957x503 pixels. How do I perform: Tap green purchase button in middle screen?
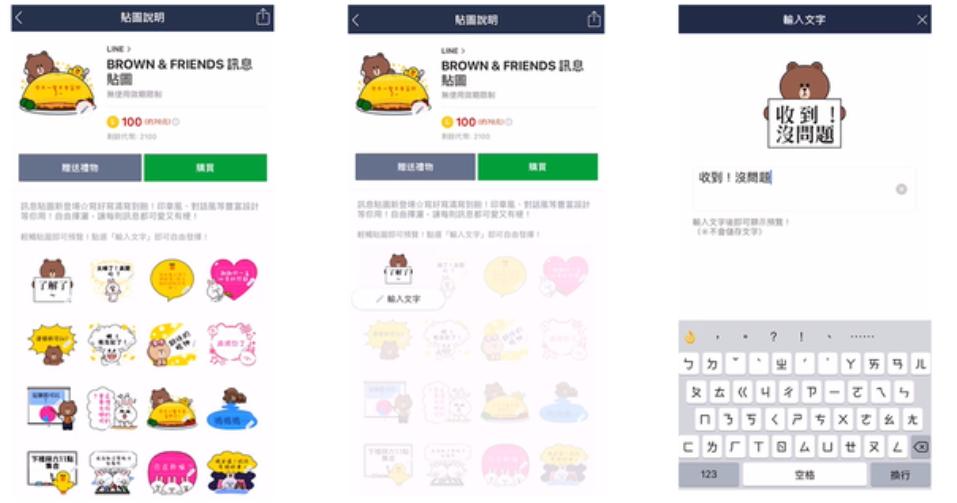click(538, 167)
